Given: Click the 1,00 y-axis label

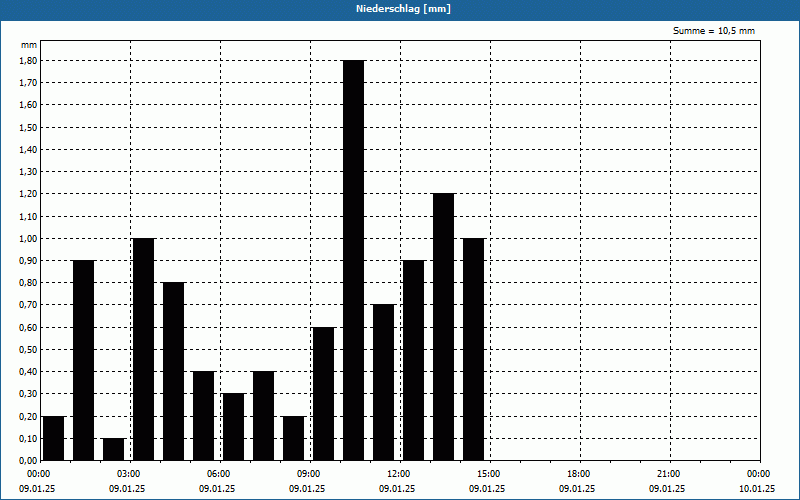Looking at the screenshot, I should 28,238.
